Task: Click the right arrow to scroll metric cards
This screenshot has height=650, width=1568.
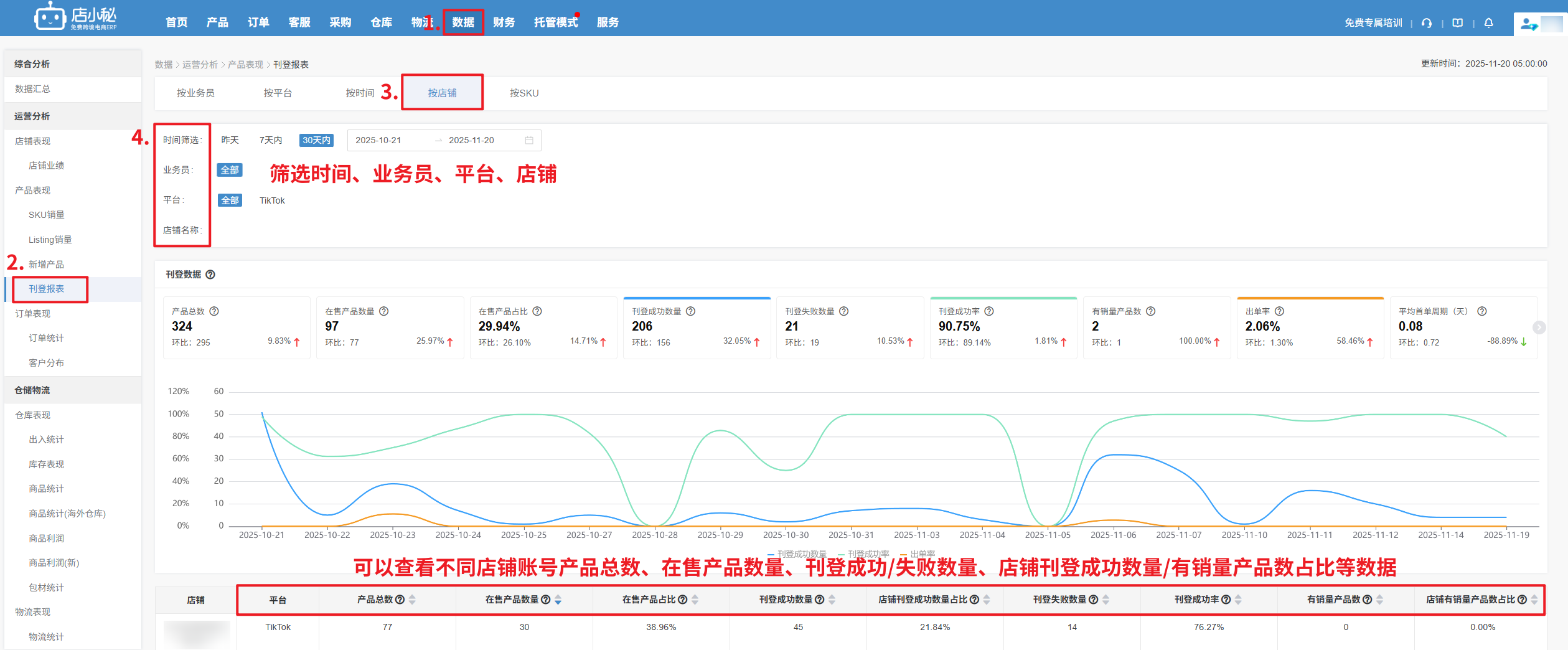Action: tap(1539, 327)
